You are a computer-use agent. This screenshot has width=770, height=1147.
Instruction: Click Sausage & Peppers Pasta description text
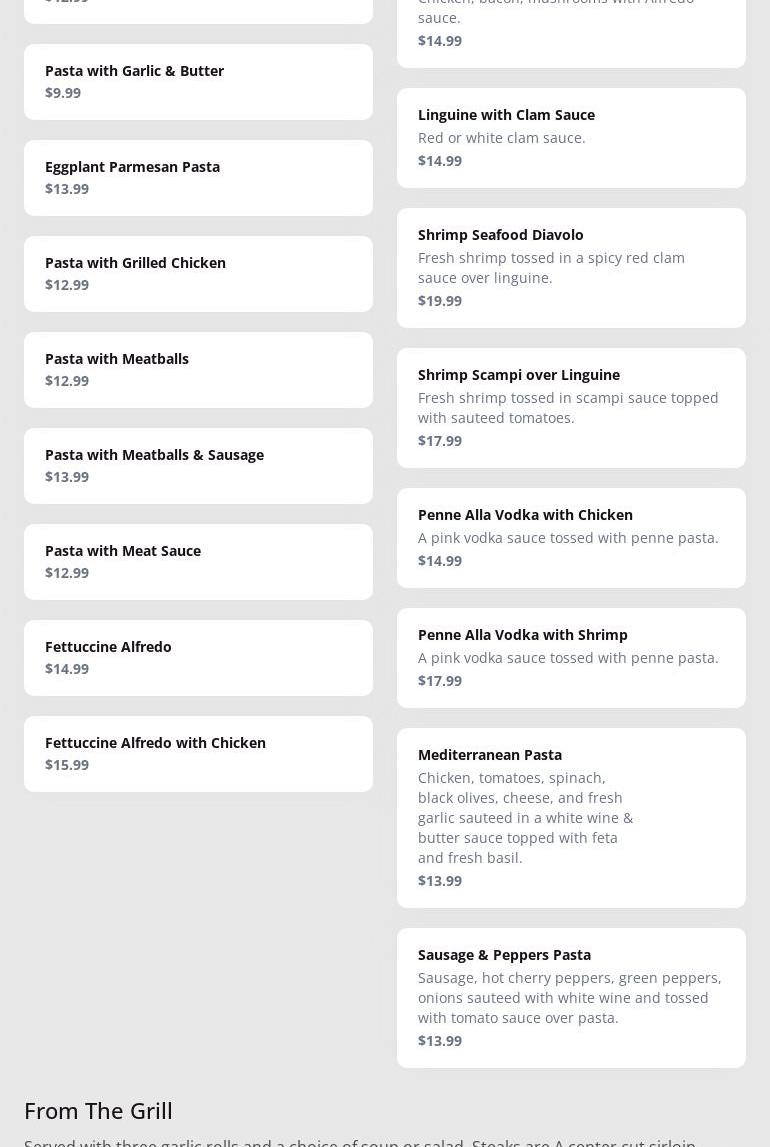point(569,997)
